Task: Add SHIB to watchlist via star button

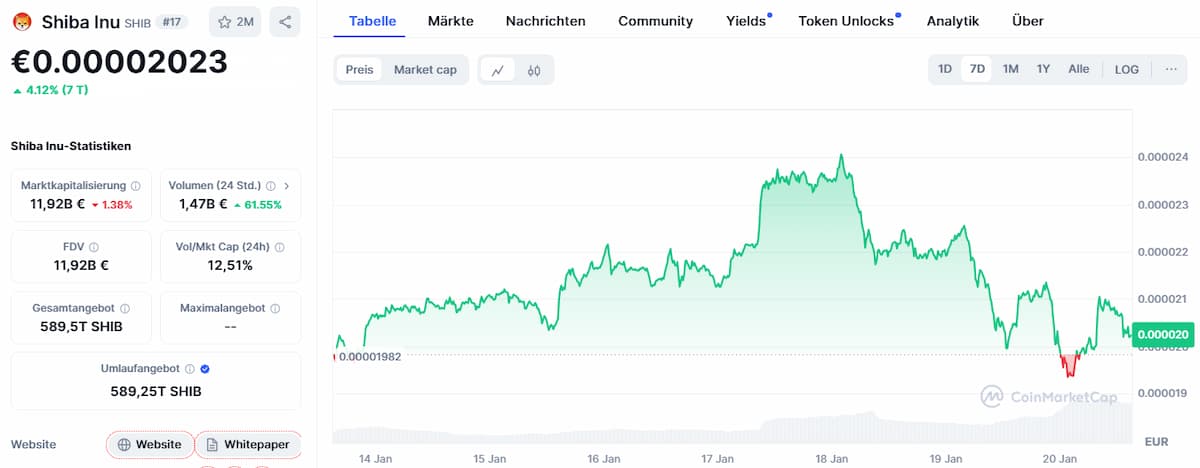Action: [x=236, y=21]
